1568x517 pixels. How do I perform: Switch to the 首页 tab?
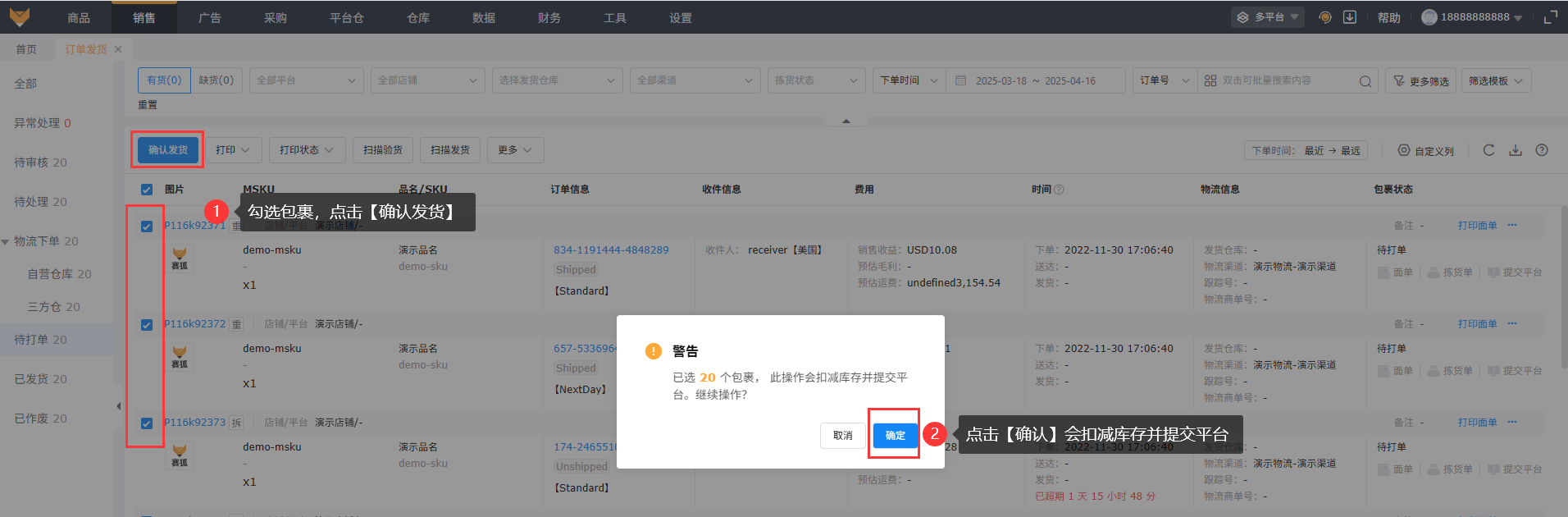click(26, 49)
